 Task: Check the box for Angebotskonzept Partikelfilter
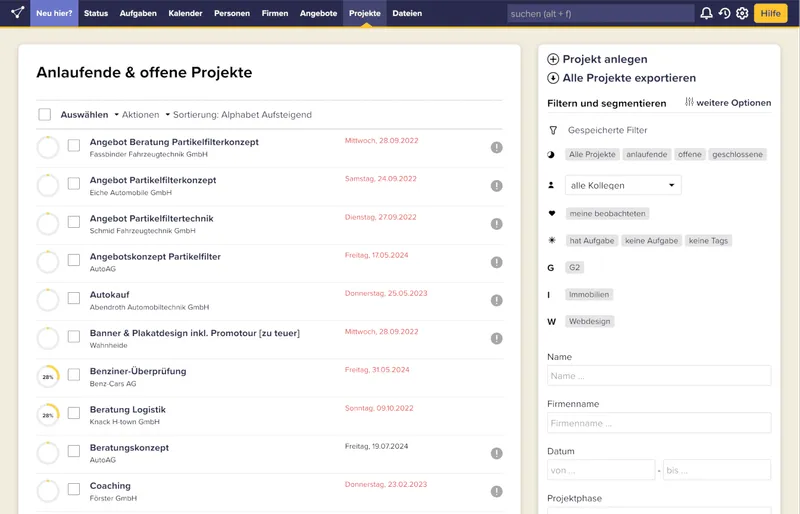(74, 260)
